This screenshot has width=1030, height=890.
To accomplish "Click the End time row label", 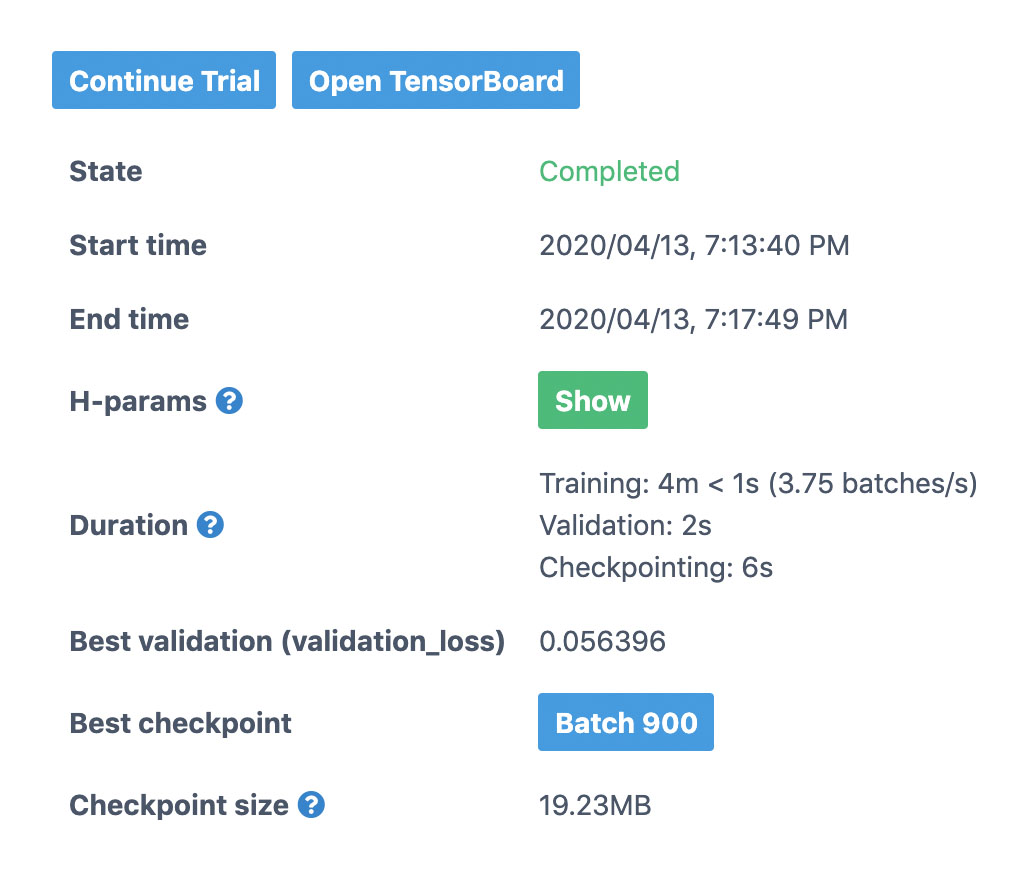I will point(129,320).
